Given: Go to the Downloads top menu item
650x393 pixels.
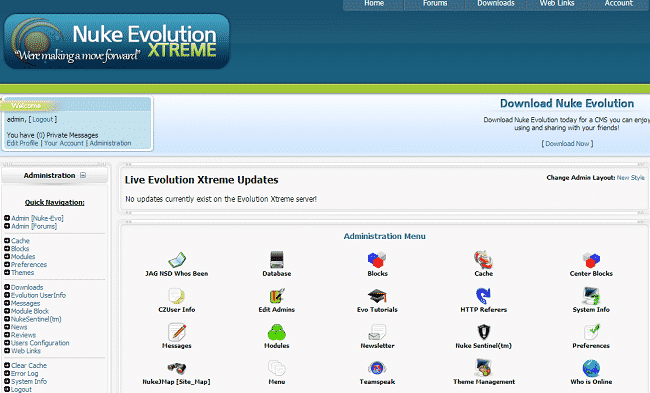Looking at the screenshot, I should (x=496, y=4).
